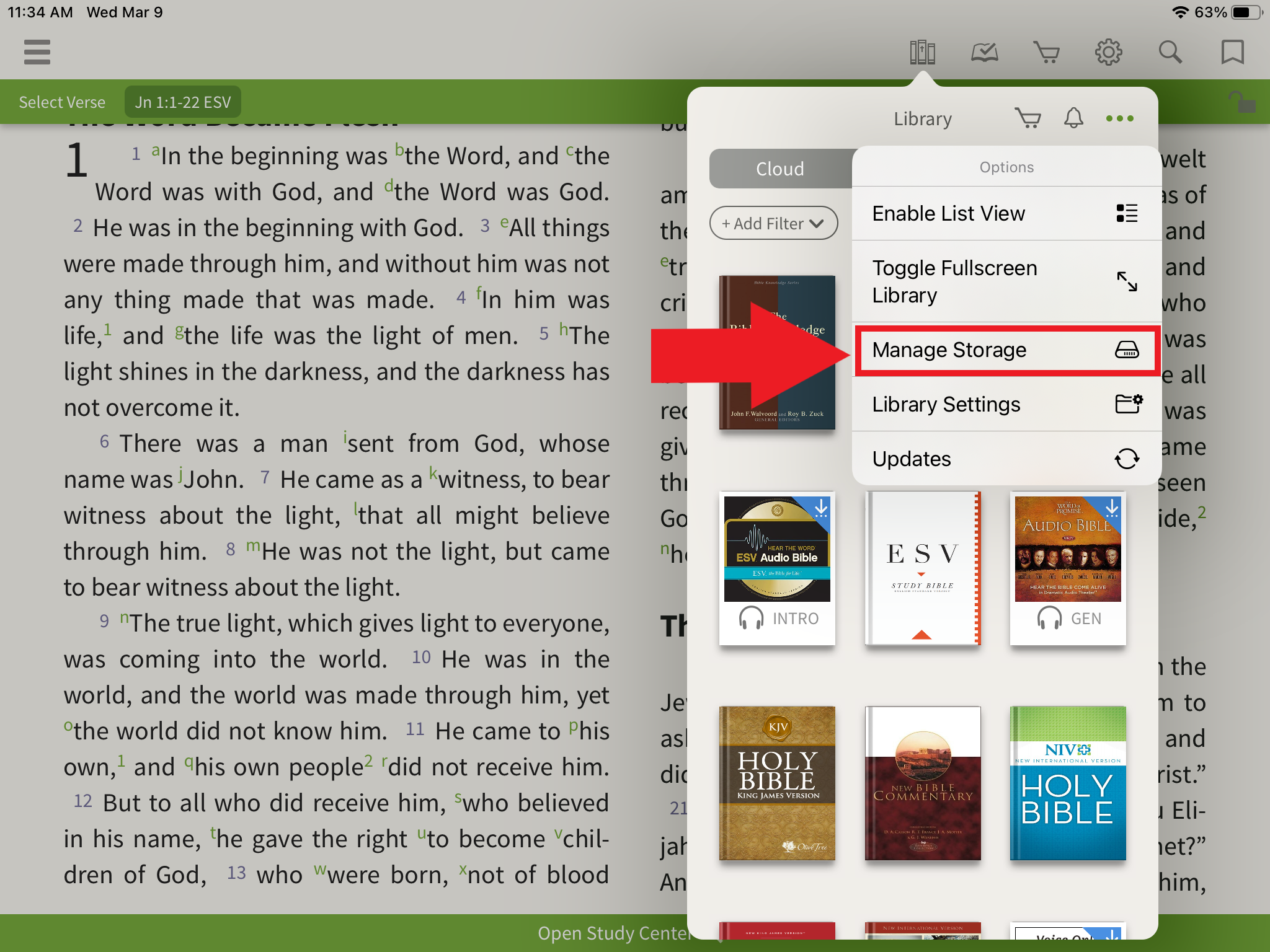The width and height of the screenshot is (1270, 952).
Task: Open the notifications bell in Library
Action: tap(1073, 118)
